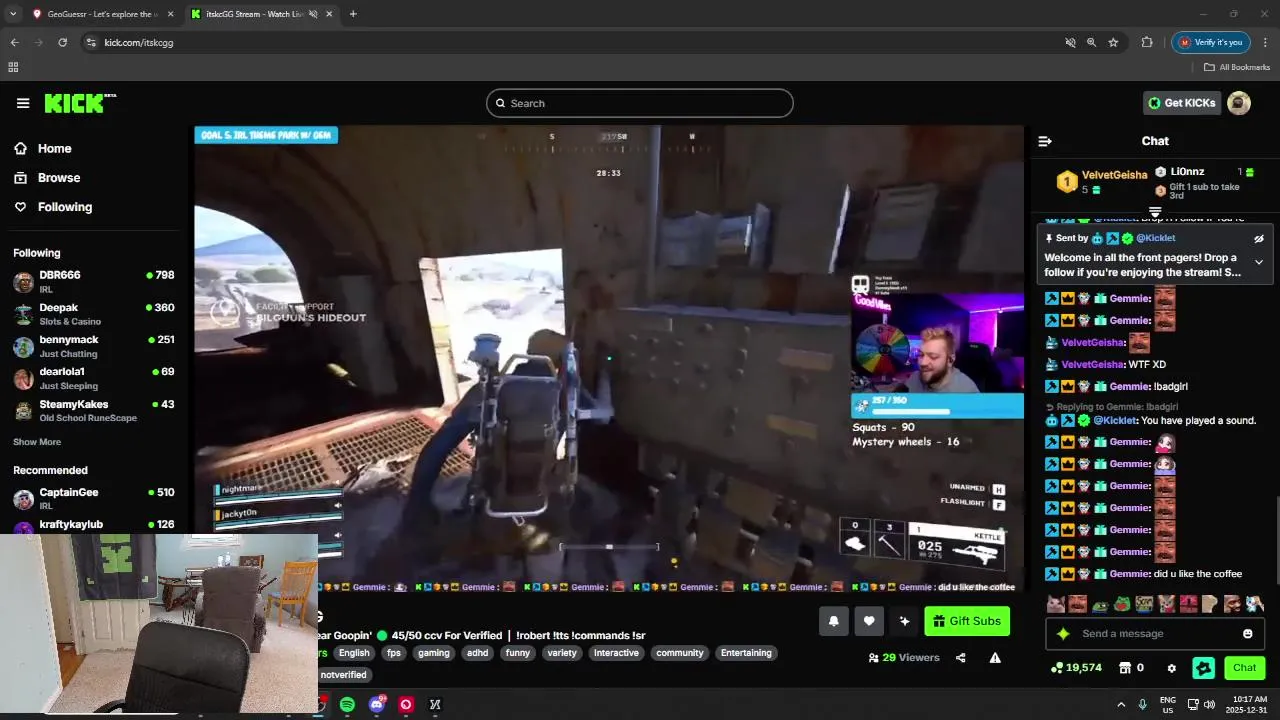
Task: Click the taskbar microphone icon
Action: [x=1143, y=705]
